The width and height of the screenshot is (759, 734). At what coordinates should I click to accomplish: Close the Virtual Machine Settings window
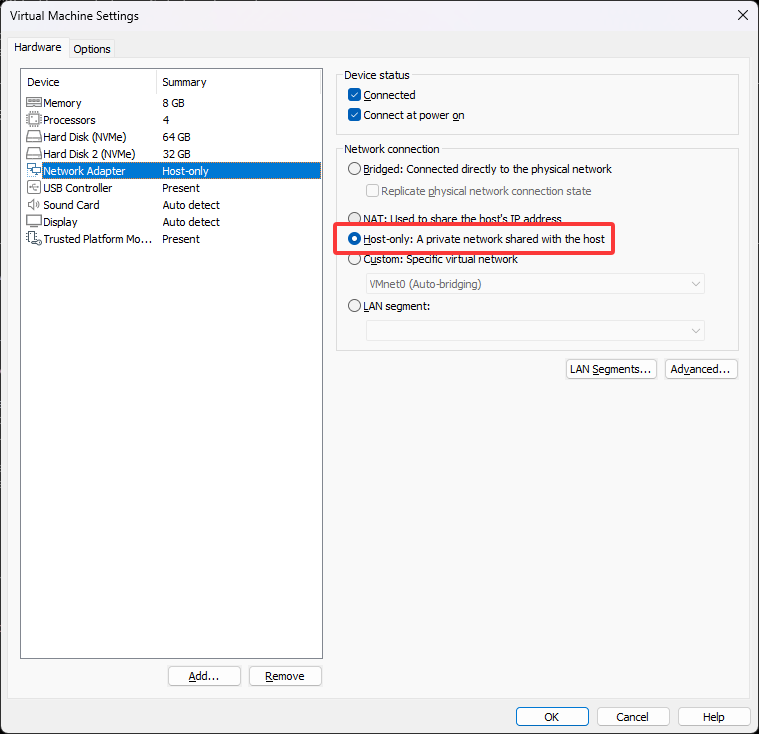click(743, 15)
